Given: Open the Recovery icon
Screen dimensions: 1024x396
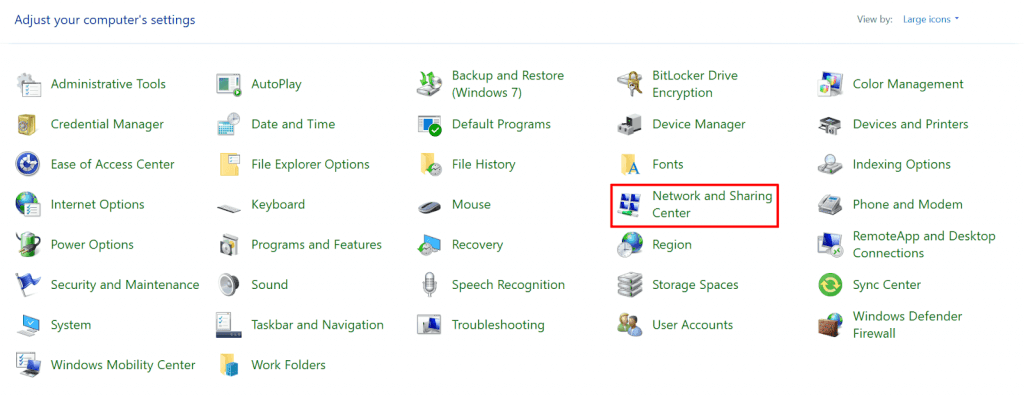Looking at the screenshot, I should coord(429,244).
